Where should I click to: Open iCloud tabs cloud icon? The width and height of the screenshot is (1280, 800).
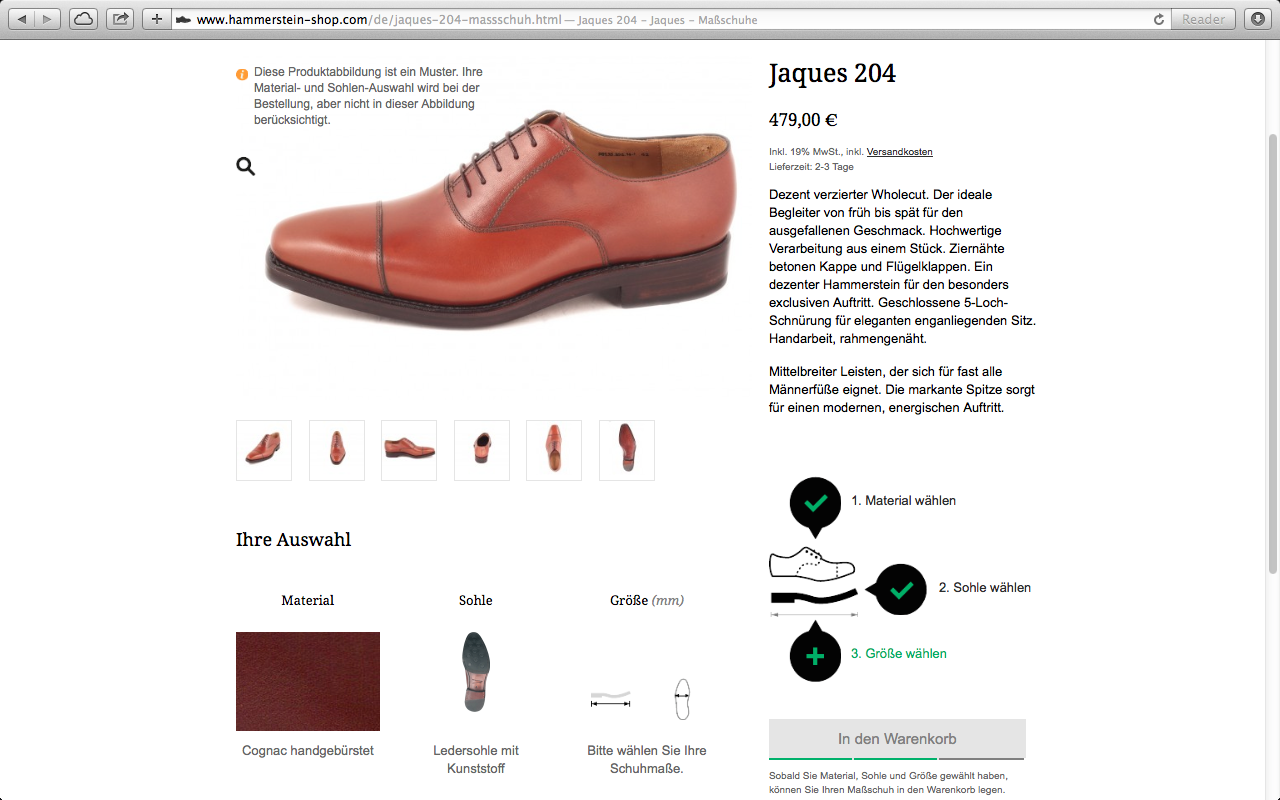84,19
